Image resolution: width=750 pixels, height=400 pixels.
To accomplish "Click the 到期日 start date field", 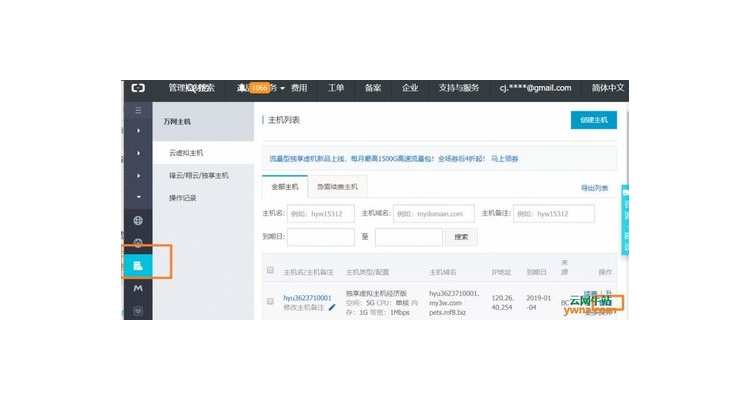I will 320,237.
